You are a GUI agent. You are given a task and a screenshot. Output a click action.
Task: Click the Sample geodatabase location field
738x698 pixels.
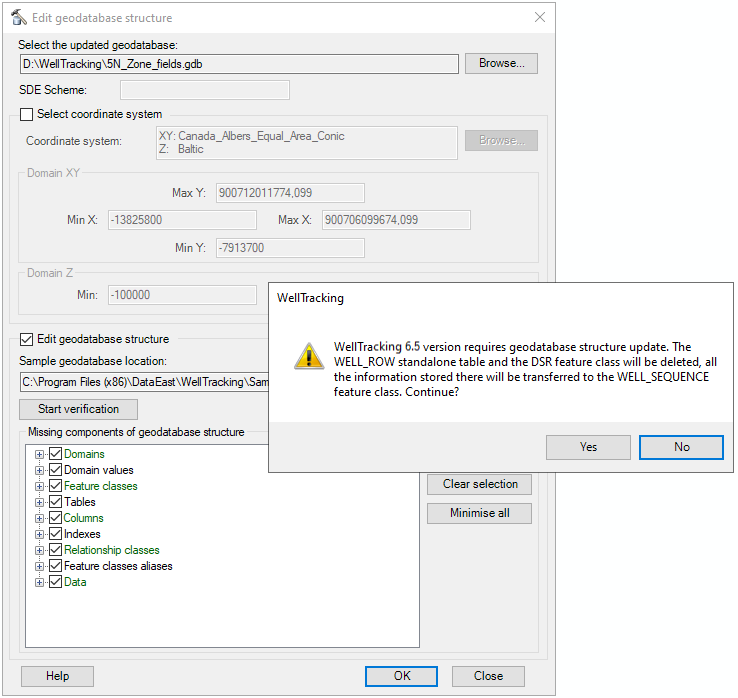click(144, 382)
